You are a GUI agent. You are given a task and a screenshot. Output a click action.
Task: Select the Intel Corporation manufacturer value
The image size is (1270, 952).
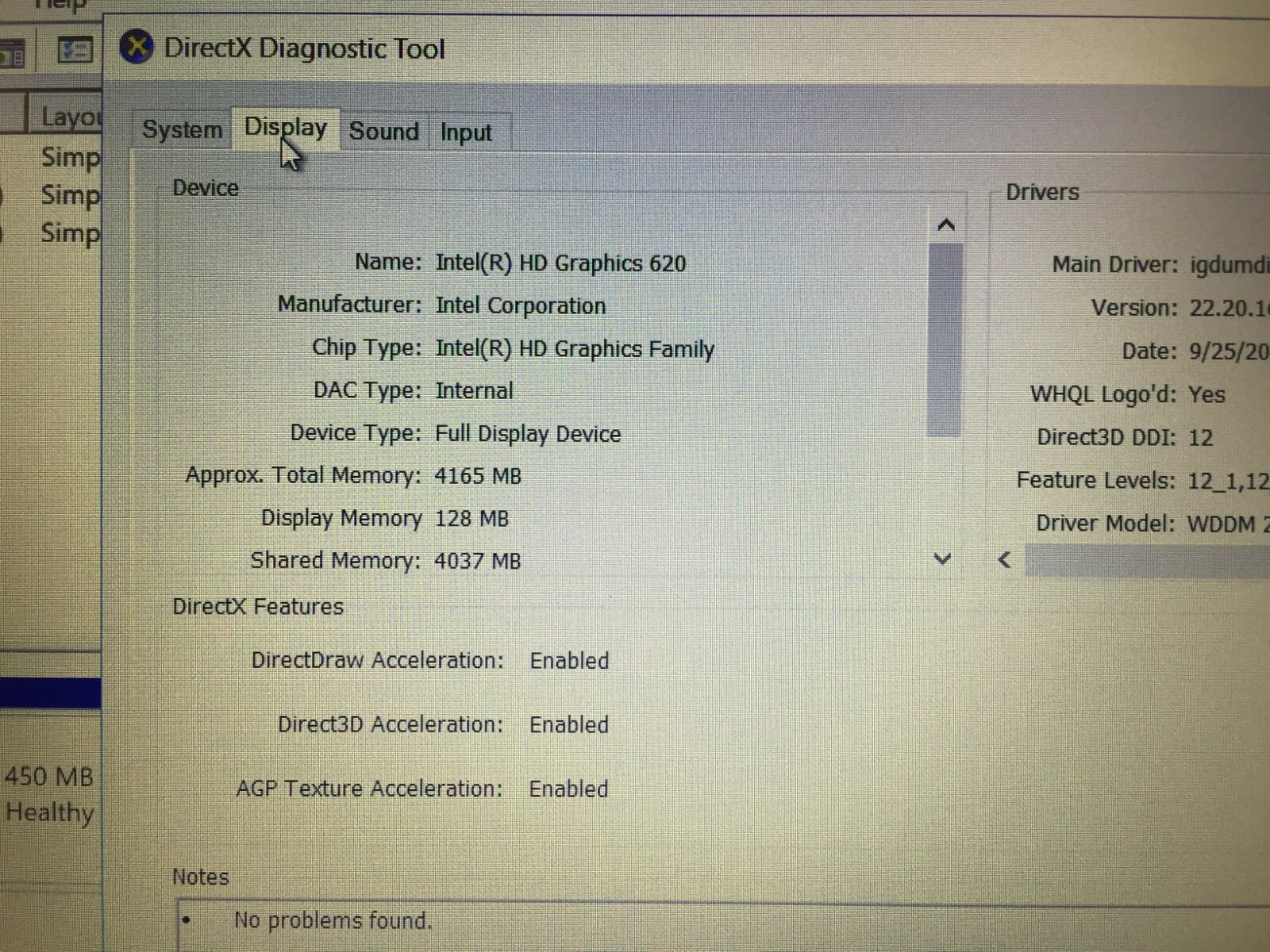[520, 305]
